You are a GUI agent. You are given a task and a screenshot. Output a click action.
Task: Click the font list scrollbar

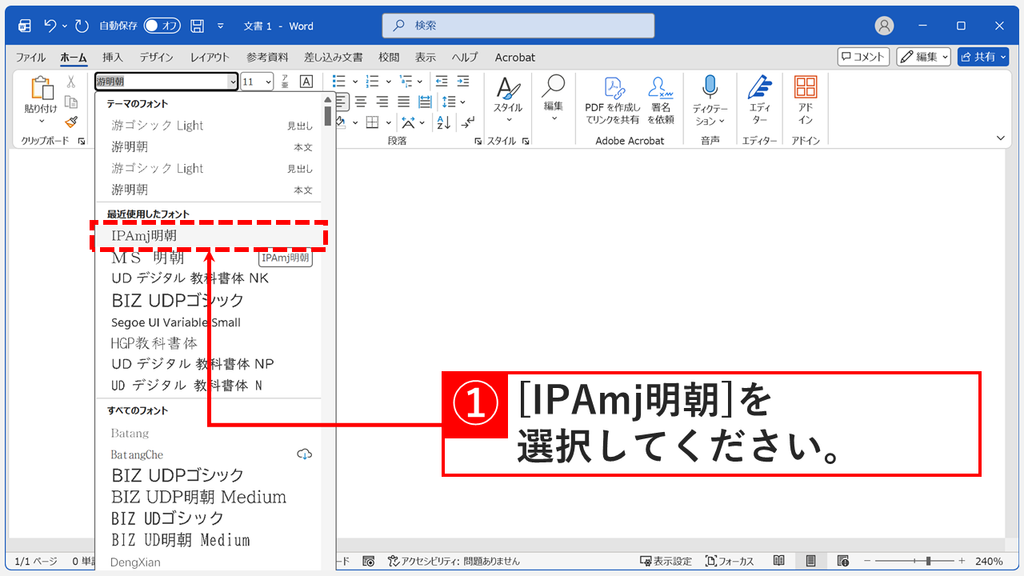pos(327,116)
